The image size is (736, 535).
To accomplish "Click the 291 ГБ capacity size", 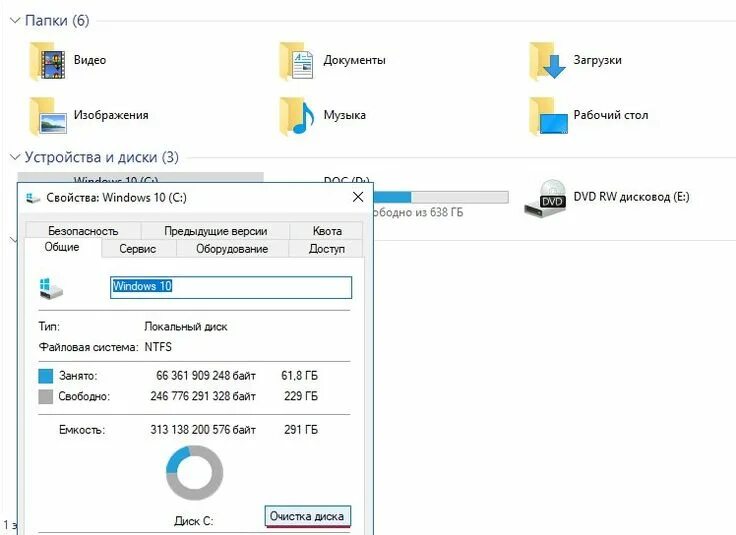I will tap(301, 429).
